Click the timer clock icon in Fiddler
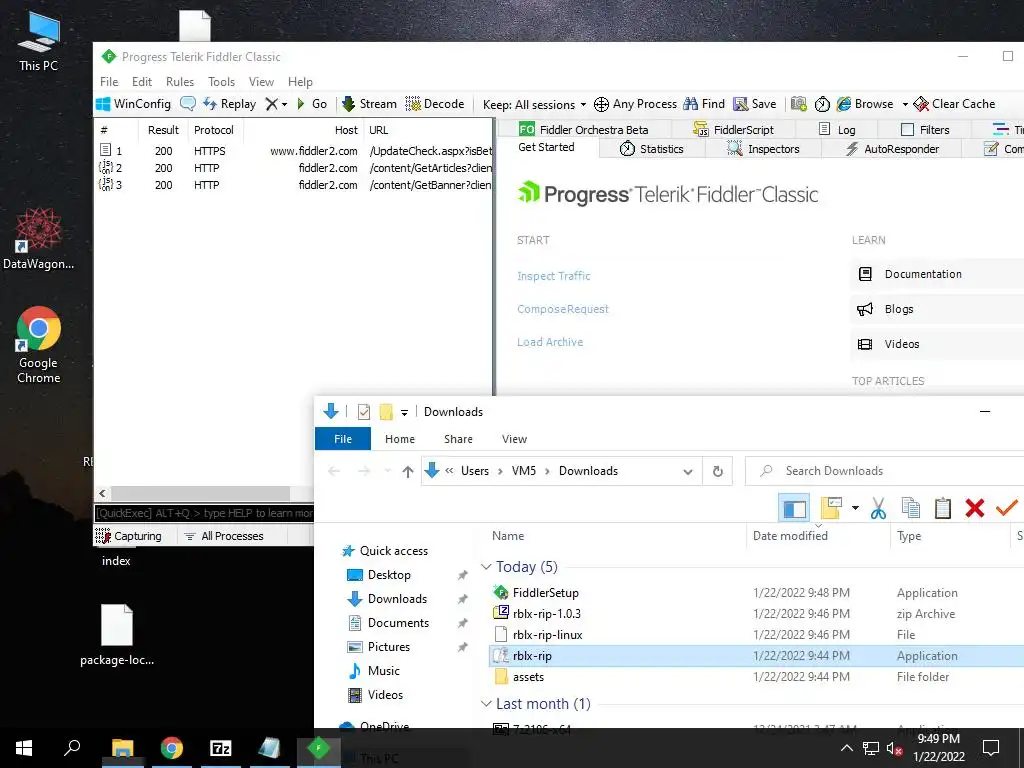Screen dimensions: 1024x768 click(822, 104)
